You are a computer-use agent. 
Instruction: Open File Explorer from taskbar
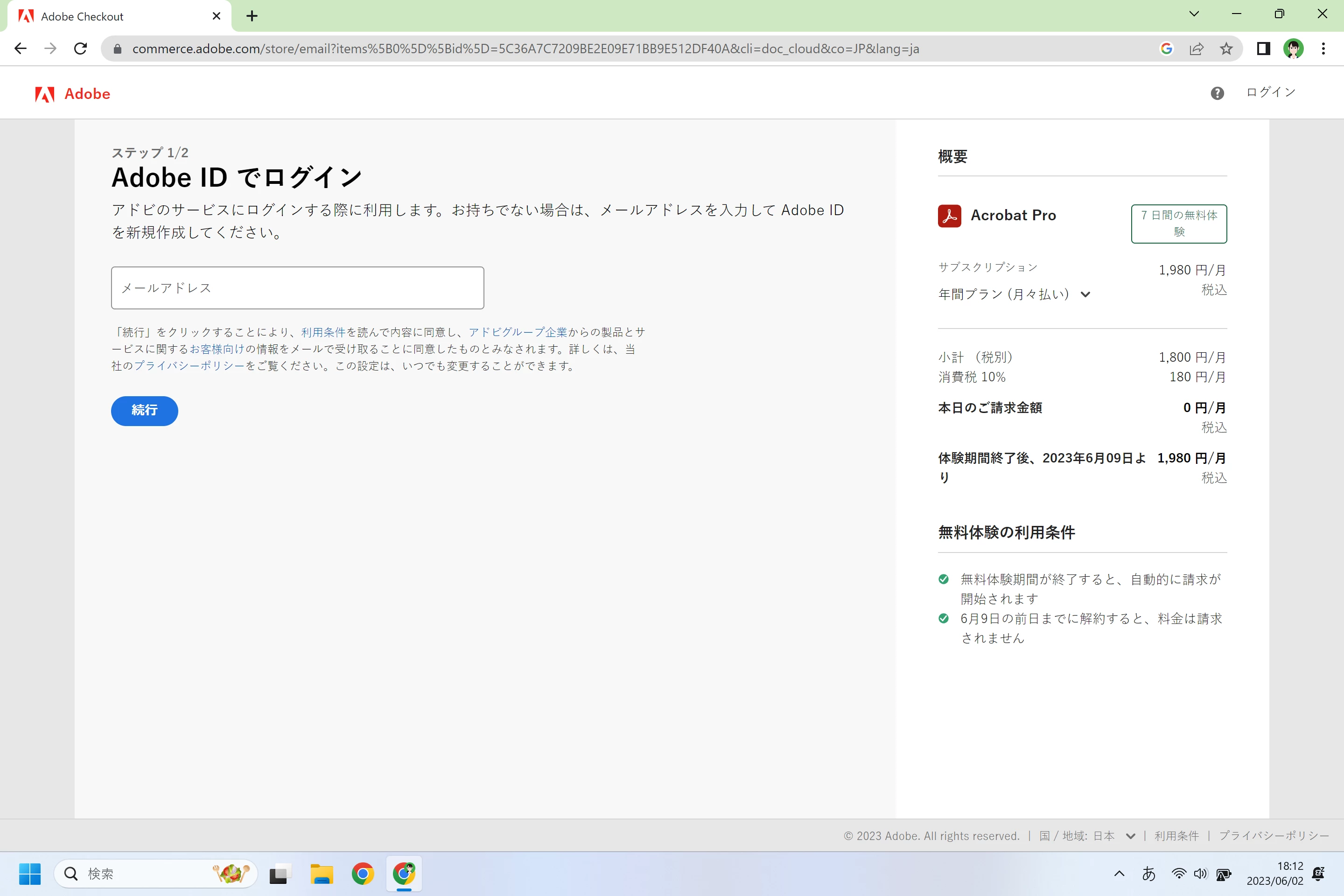(x=321, y=874)
